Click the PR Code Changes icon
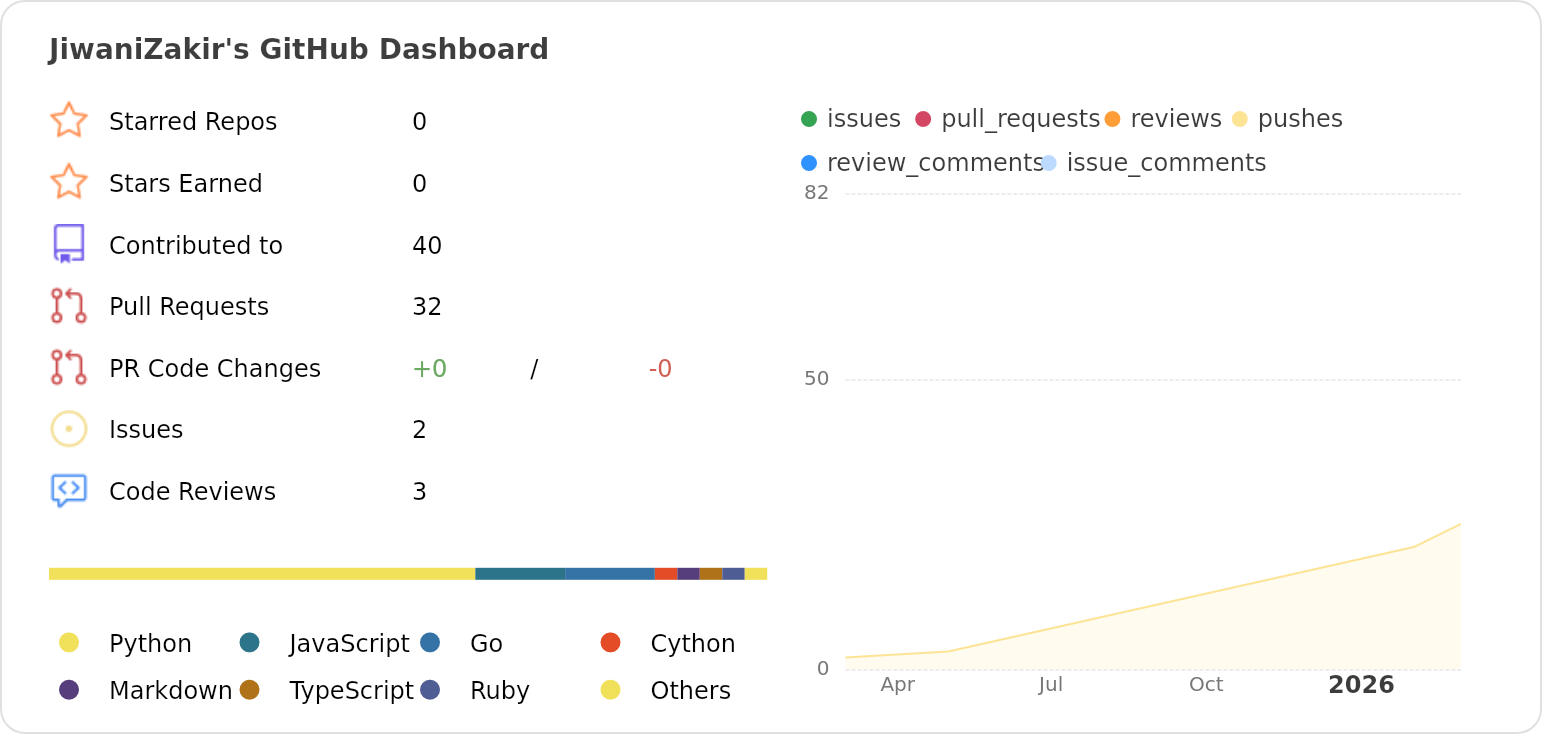Image resolution: width=1542 pixels, height=734 pixels. [68, 368]
